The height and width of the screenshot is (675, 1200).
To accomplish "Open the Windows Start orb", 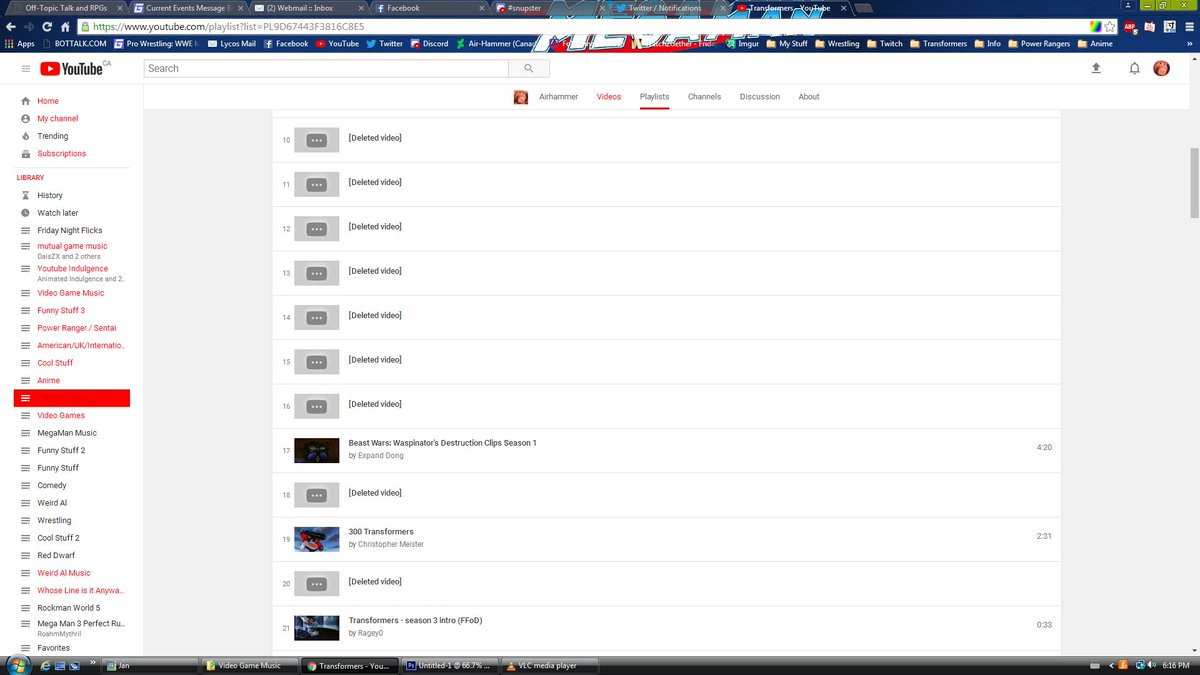I will [x=18, y=665].
